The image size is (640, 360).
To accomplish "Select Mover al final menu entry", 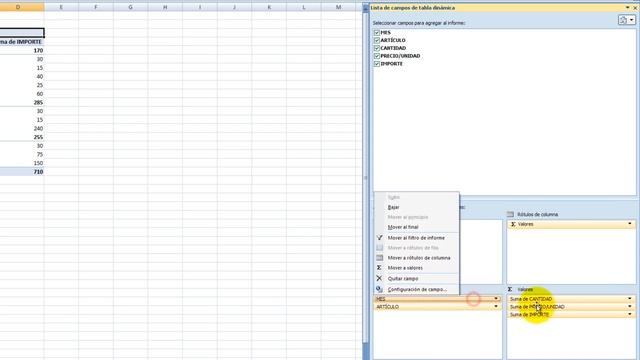I will 417,227.
